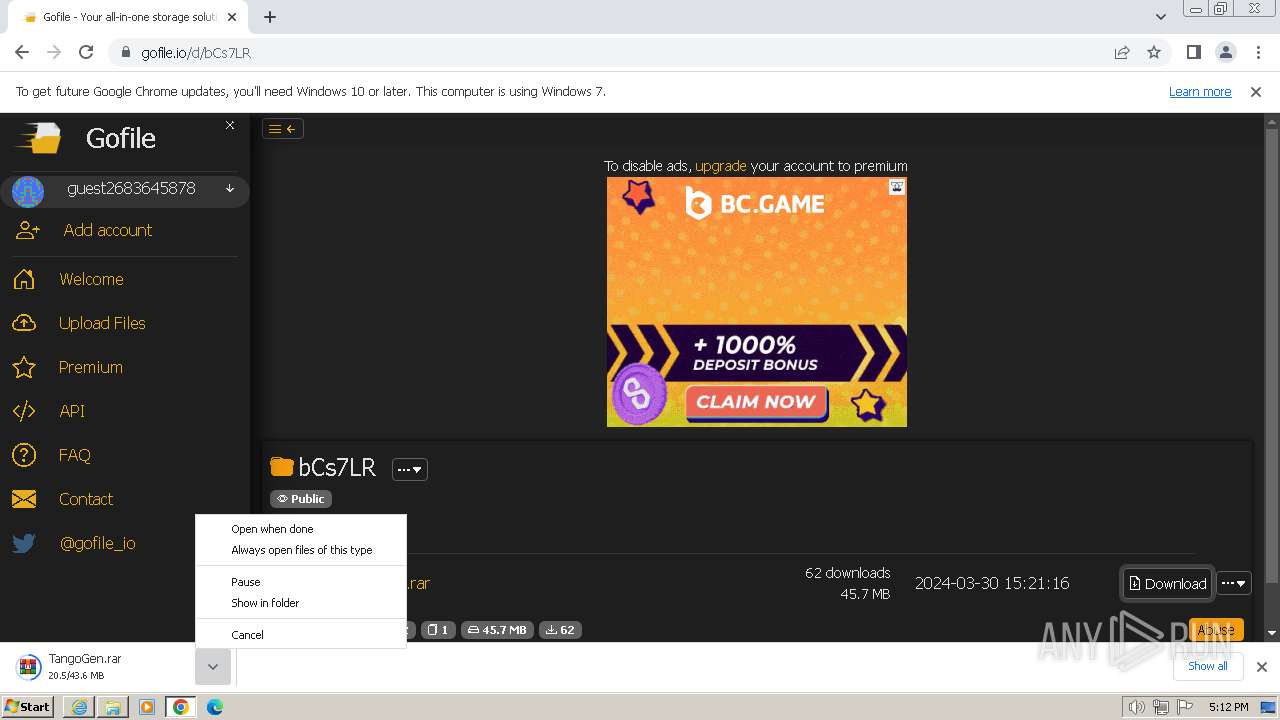Toggle the Chrome side panel
This screenshot has height=720, width=1280.
[1193, 52]
